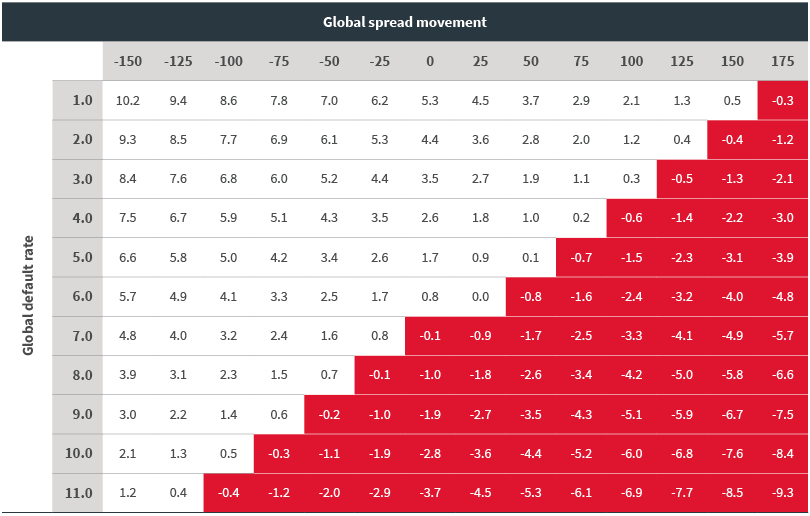The width and height of the screenshot is (810, 516).
Task: Click the 8.0 default rate row header
Action: [81, 375]
